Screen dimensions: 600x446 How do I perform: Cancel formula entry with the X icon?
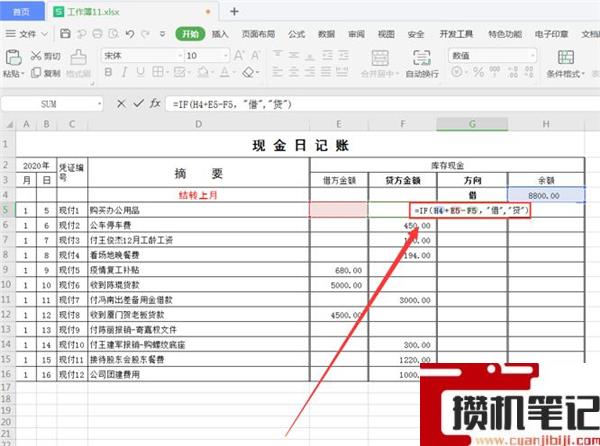point(121,103)
